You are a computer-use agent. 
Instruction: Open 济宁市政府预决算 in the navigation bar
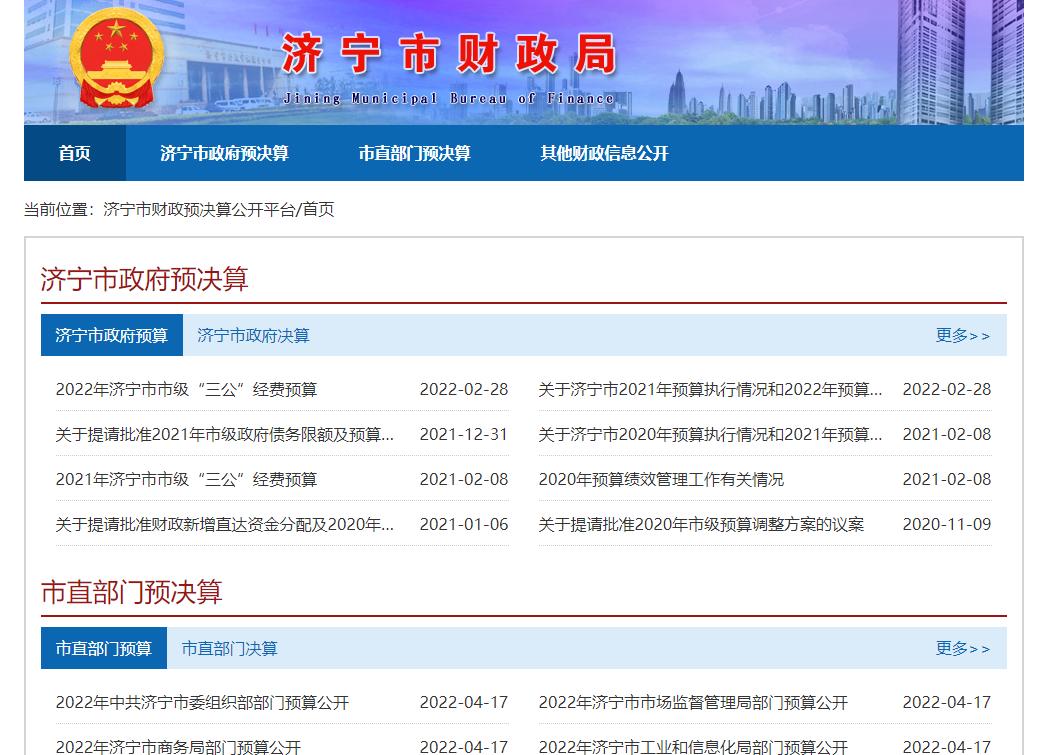pyautogui.click(x=224, y=153)
